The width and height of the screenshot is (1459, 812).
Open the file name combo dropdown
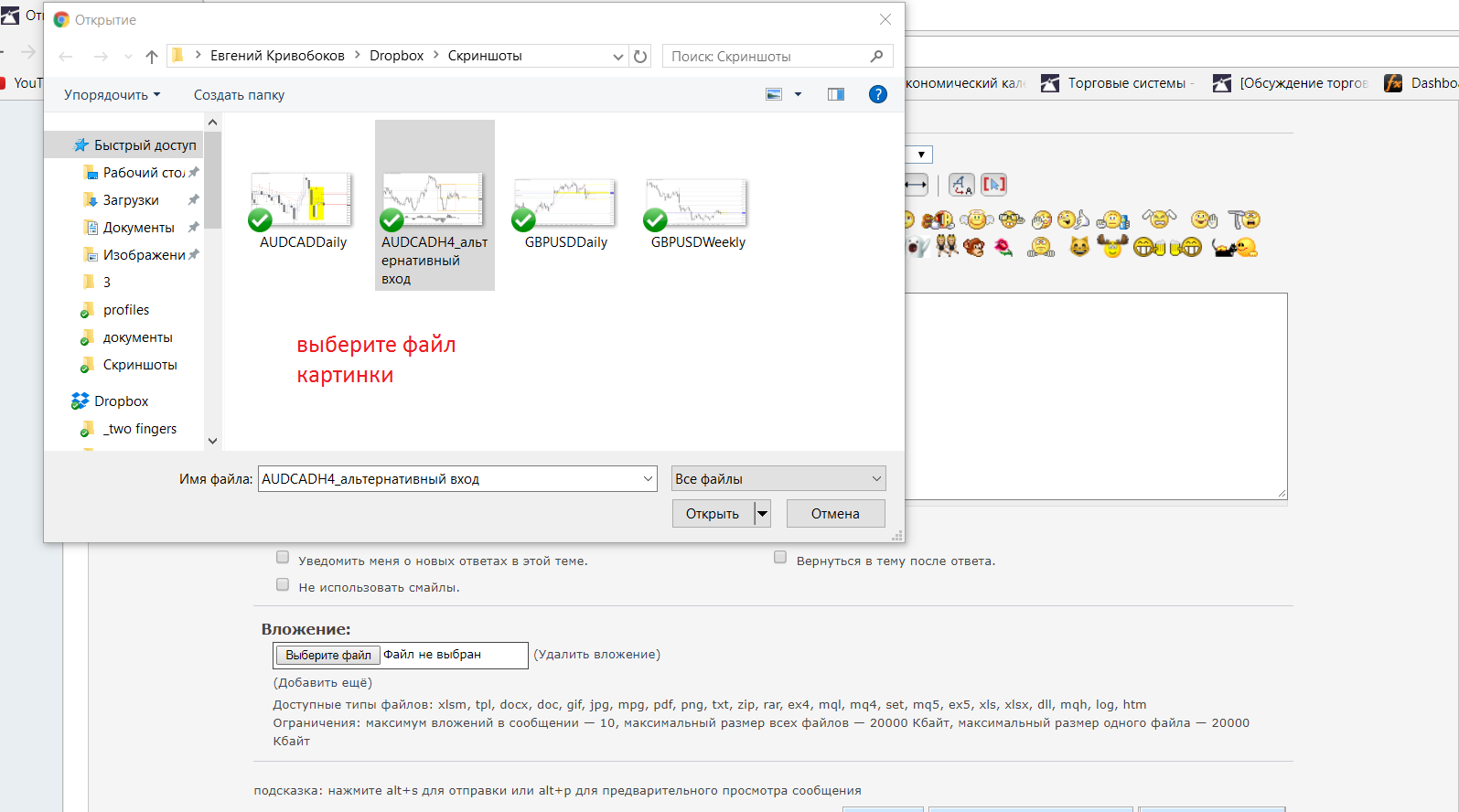coord(648,478)
